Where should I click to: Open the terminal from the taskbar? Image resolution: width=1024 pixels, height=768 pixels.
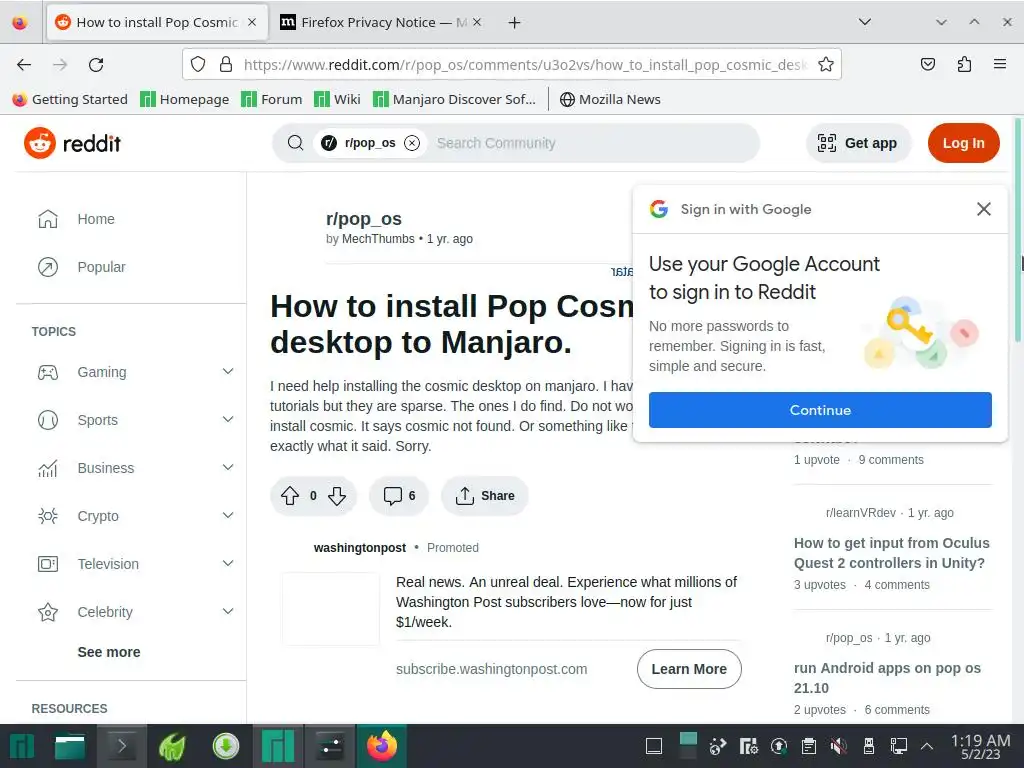tap(121, 746)
